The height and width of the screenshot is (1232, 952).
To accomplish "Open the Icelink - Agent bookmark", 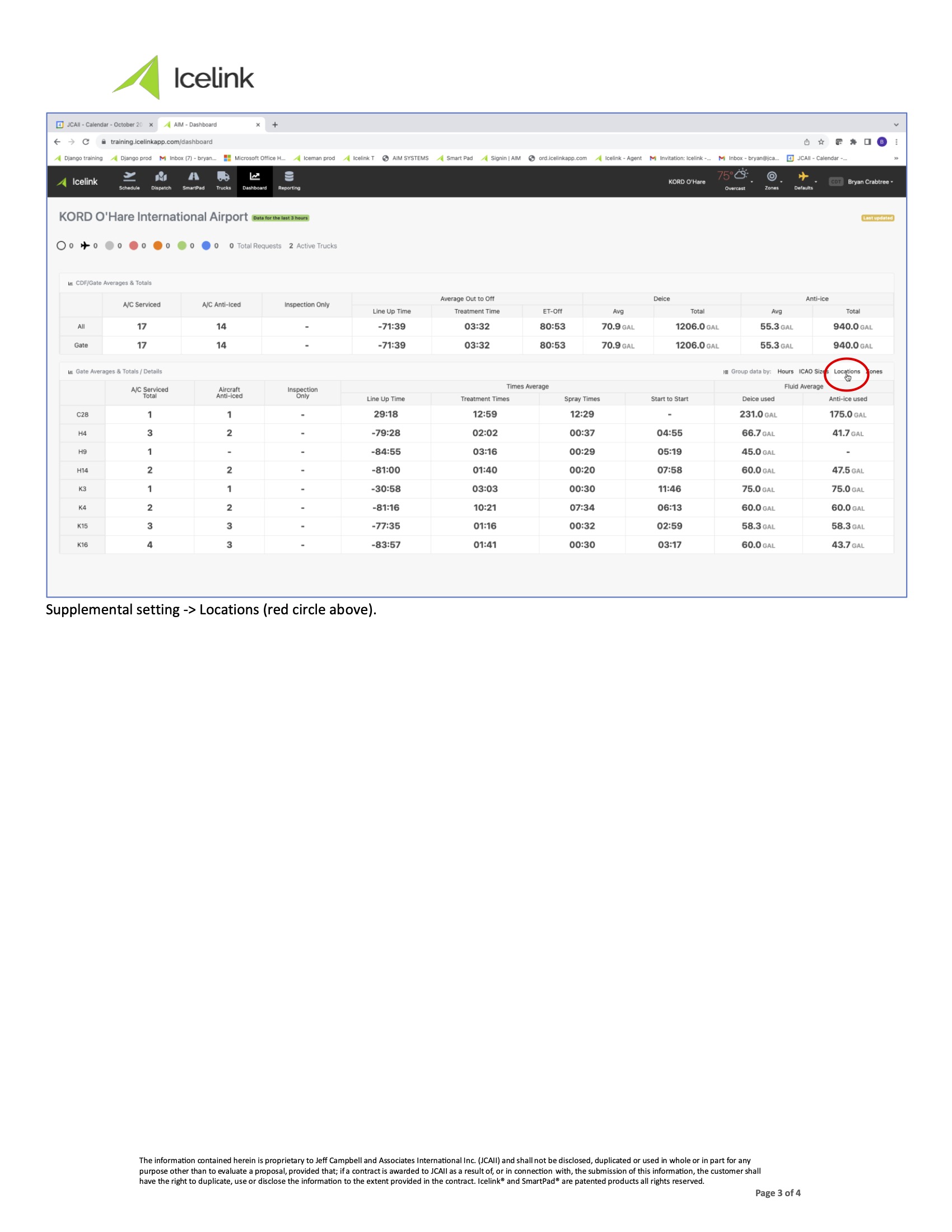I will tap(619, 158).
